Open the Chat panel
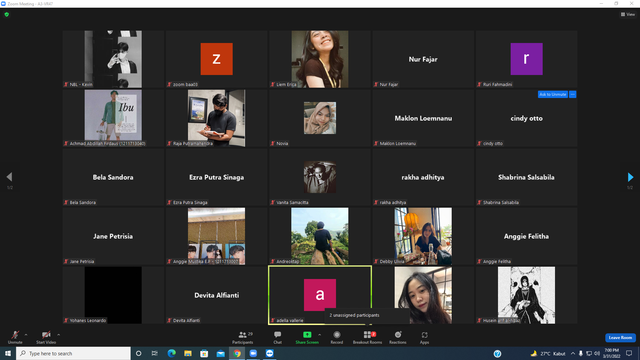Image resolution: width=640 pixels, height=360 pixels. pyautogui.click(x=278, y=337)
